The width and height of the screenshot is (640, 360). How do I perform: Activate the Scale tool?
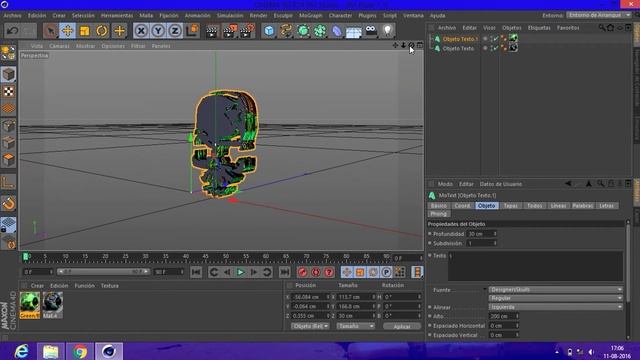click(84, 31)
